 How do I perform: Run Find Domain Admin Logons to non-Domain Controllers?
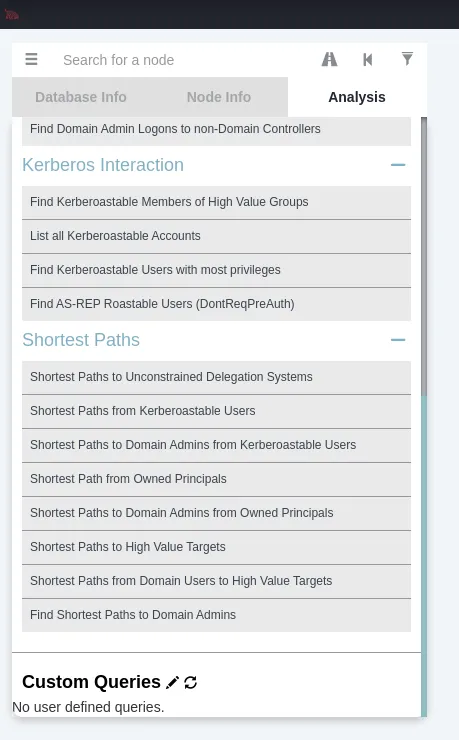[216, 130]
